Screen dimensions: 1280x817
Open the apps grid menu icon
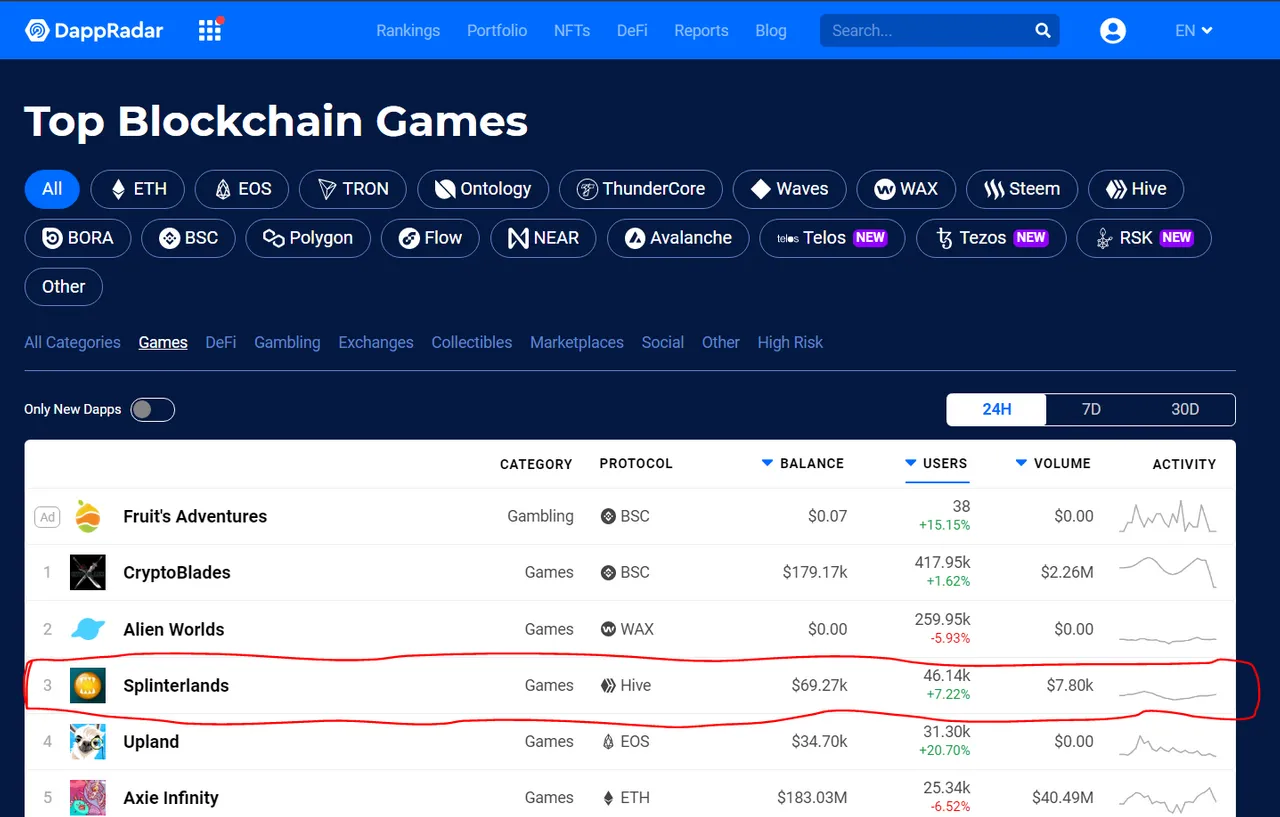point(210,30)
